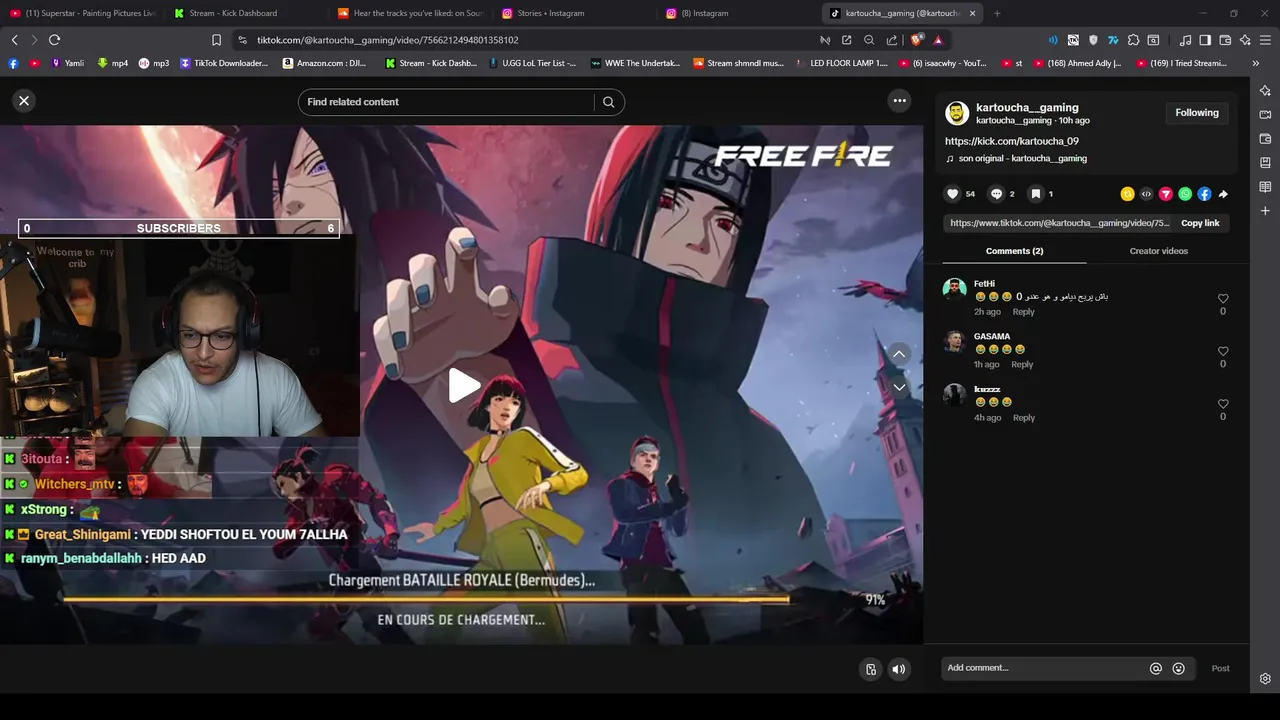1280x720 pixels.
Task: Mention a user with the @ icon
Action: [1156, 668]
